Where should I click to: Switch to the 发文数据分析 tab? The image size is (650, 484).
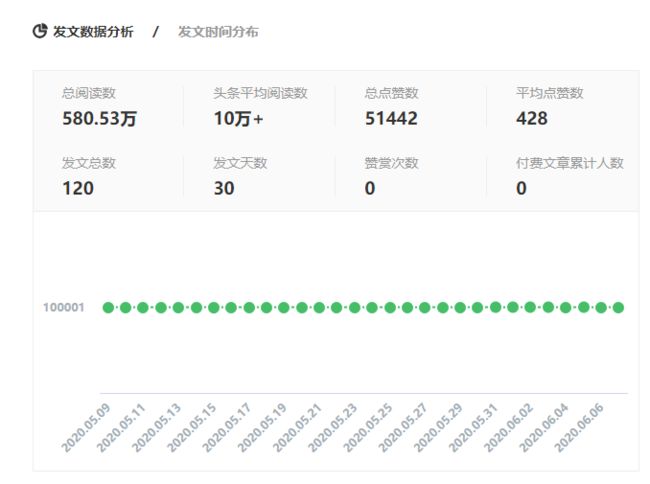93,31
